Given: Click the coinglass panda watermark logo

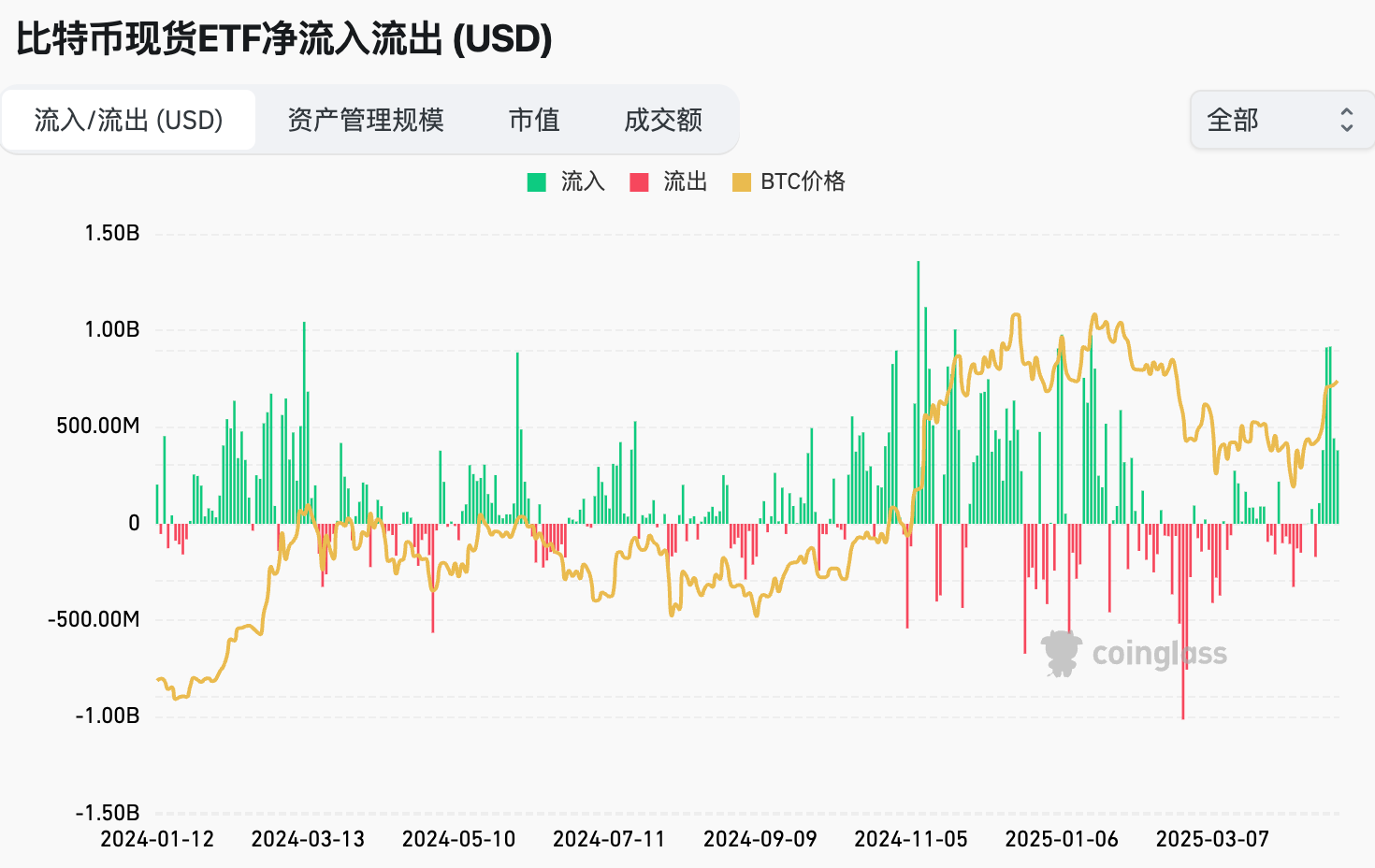Looking at the screenshot, I should tap(1062, 653).
